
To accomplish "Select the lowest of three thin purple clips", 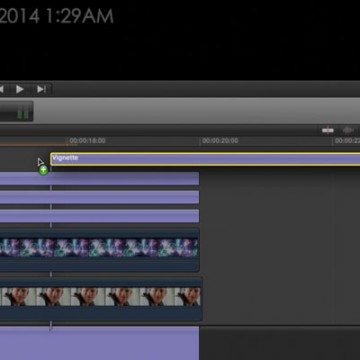I will [x=99, y=216].
